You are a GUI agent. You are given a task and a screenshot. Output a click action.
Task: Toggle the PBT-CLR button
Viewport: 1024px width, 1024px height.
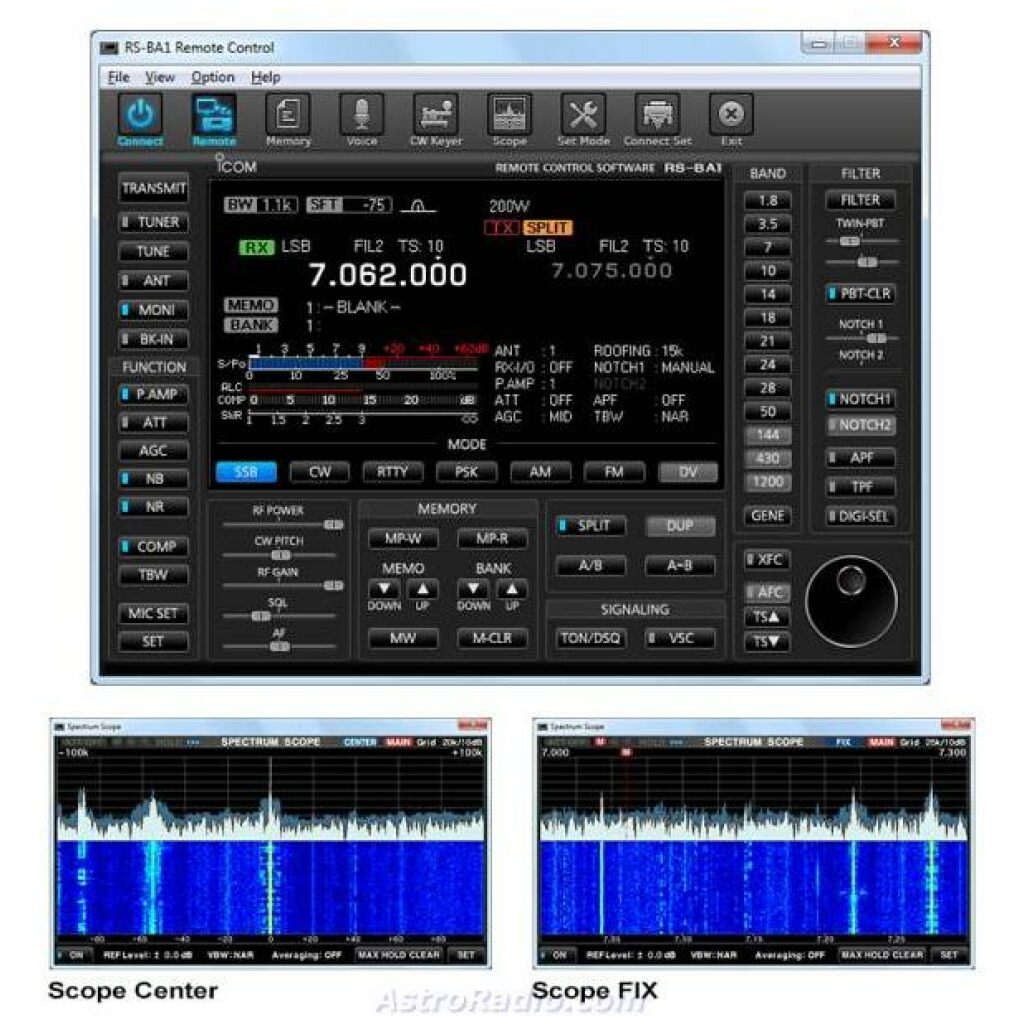[860, 294]
